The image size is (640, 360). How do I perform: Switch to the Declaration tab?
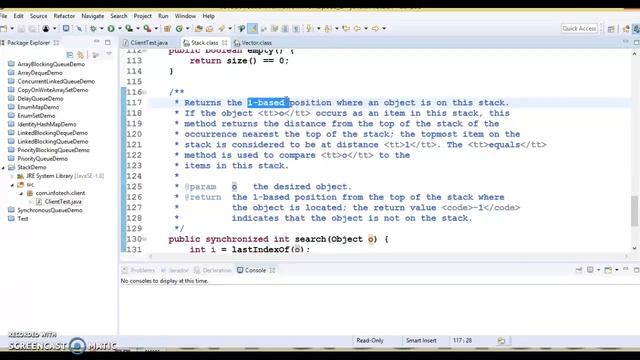(x=213, y=270)
